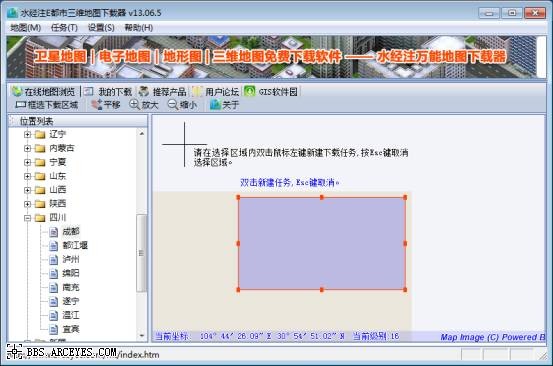Open 推荐产品 recommended products

click(162, 92)
